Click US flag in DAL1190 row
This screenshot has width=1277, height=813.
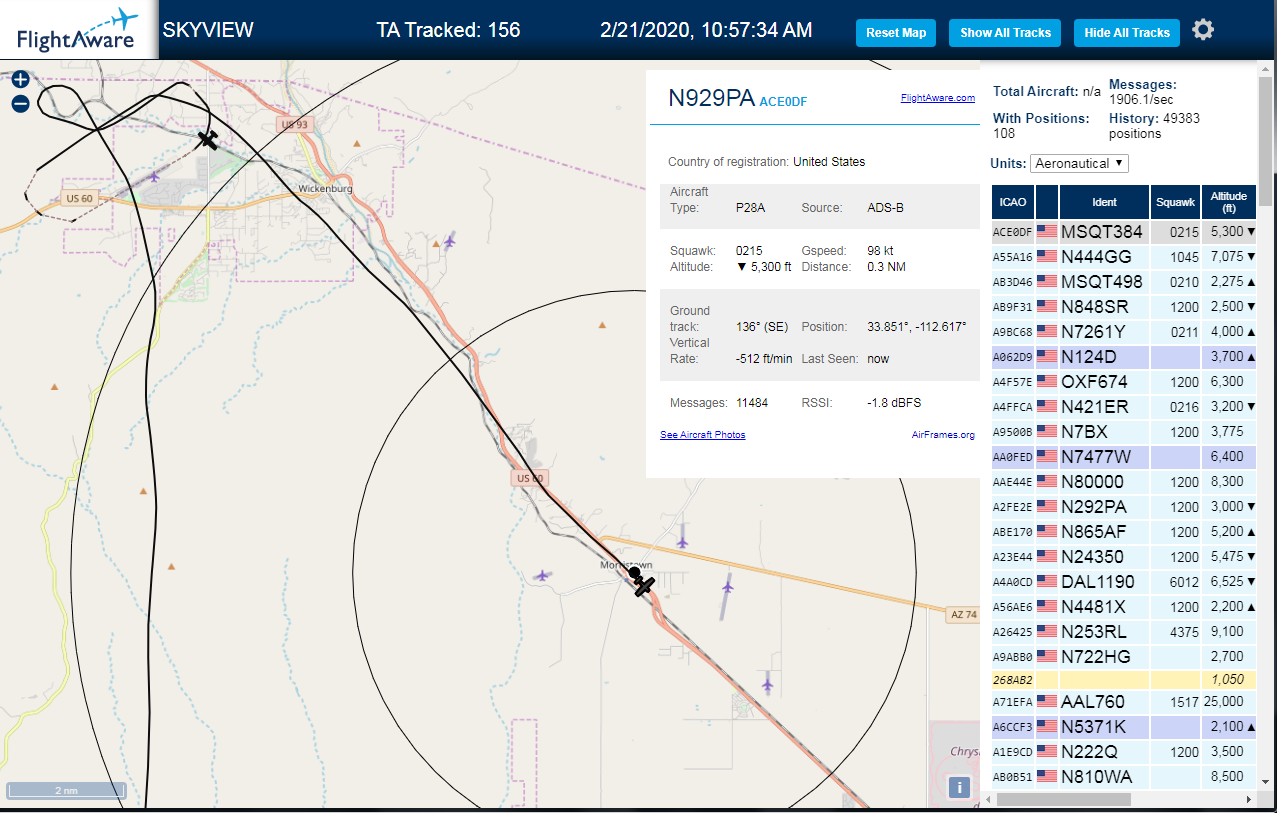1047,581
